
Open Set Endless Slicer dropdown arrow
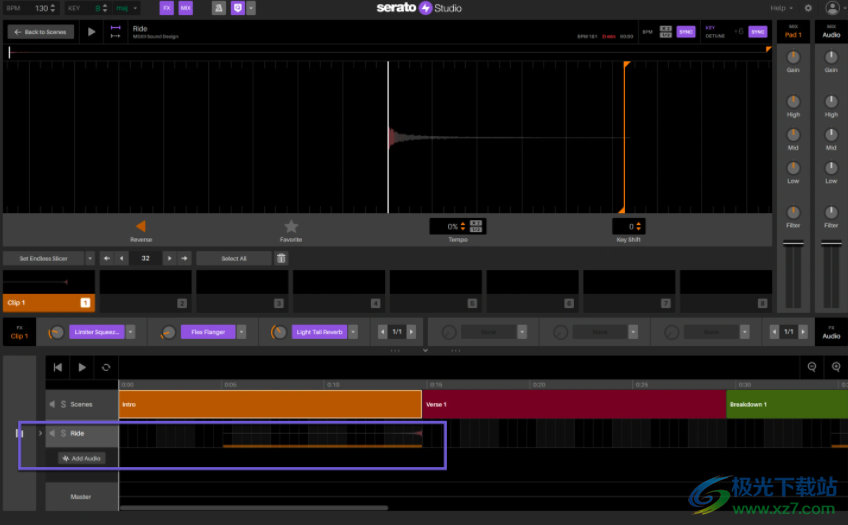click(x=90, y=258)
